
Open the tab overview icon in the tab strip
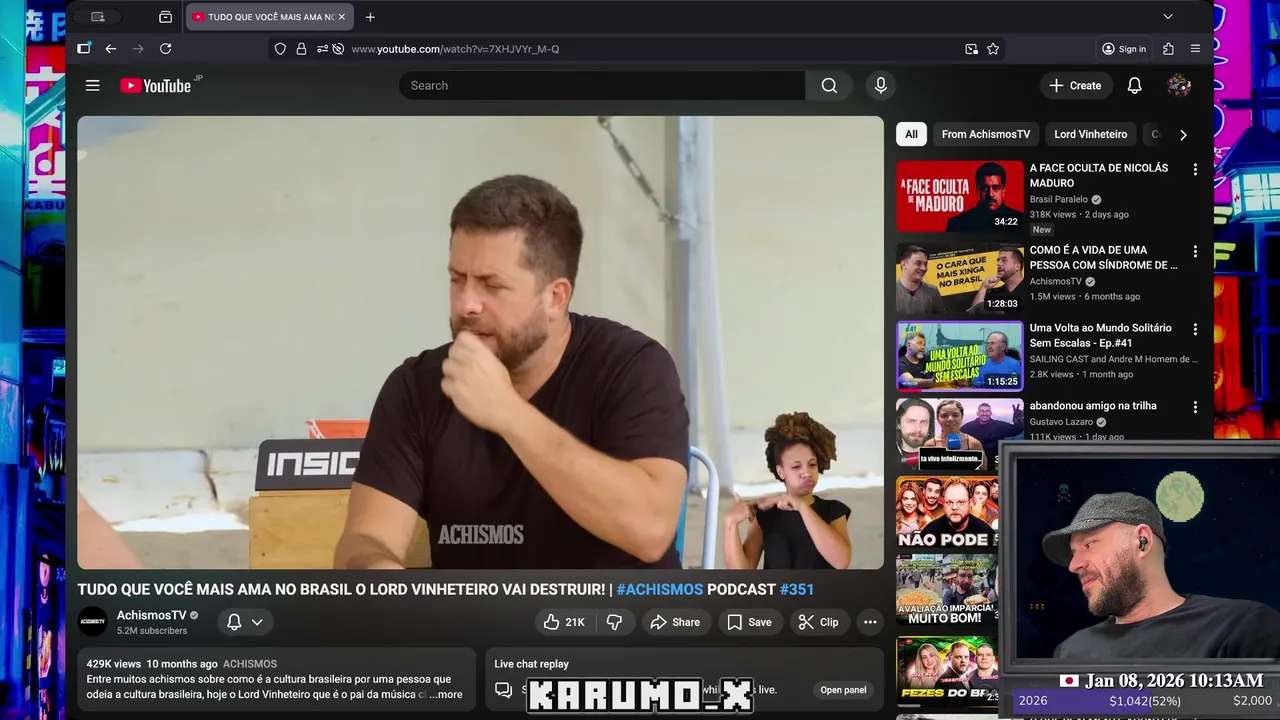pyautogui.click(x=165, y=17)
